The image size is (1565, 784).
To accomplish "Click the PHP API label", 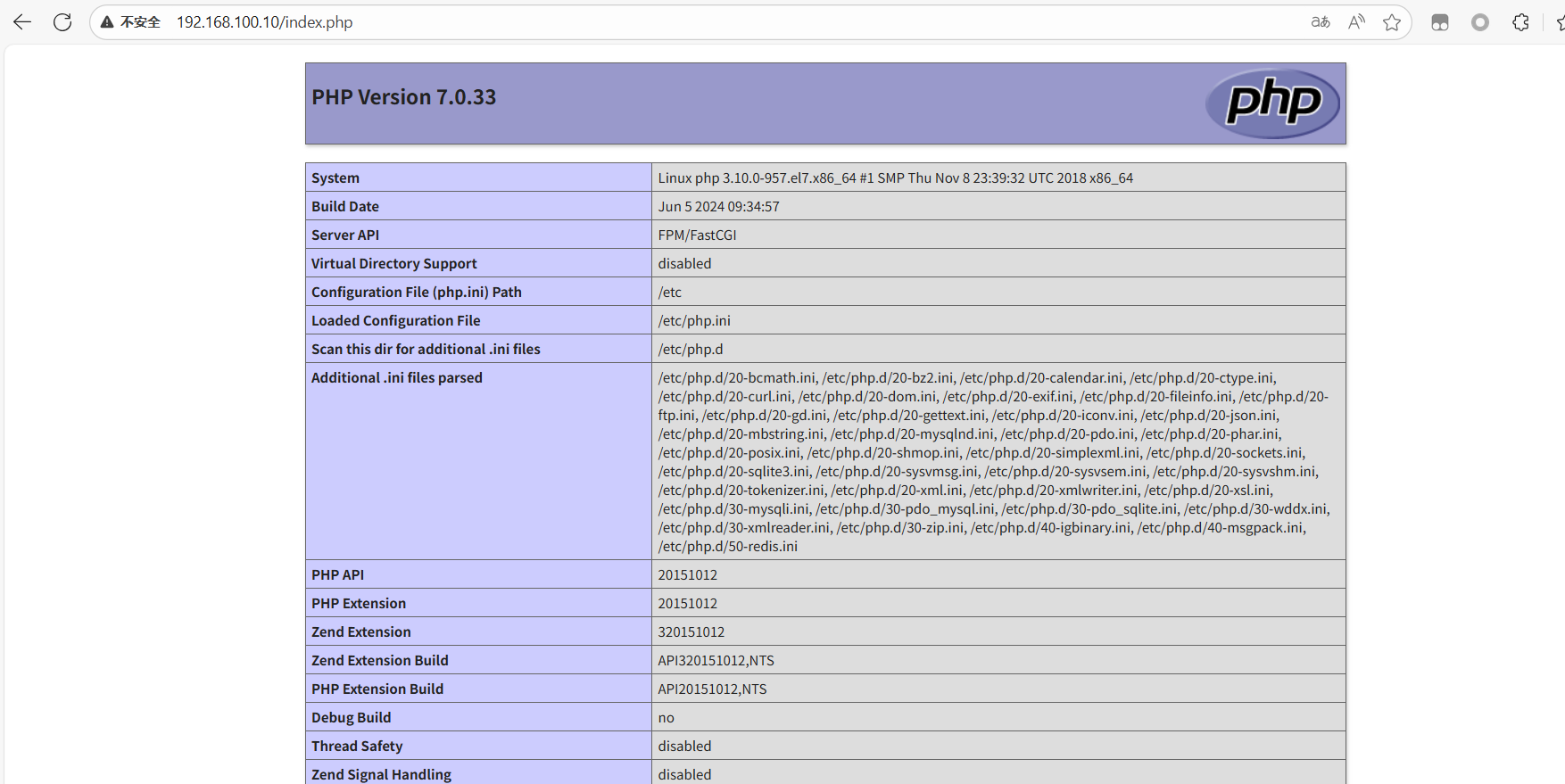I will point(338,574).
